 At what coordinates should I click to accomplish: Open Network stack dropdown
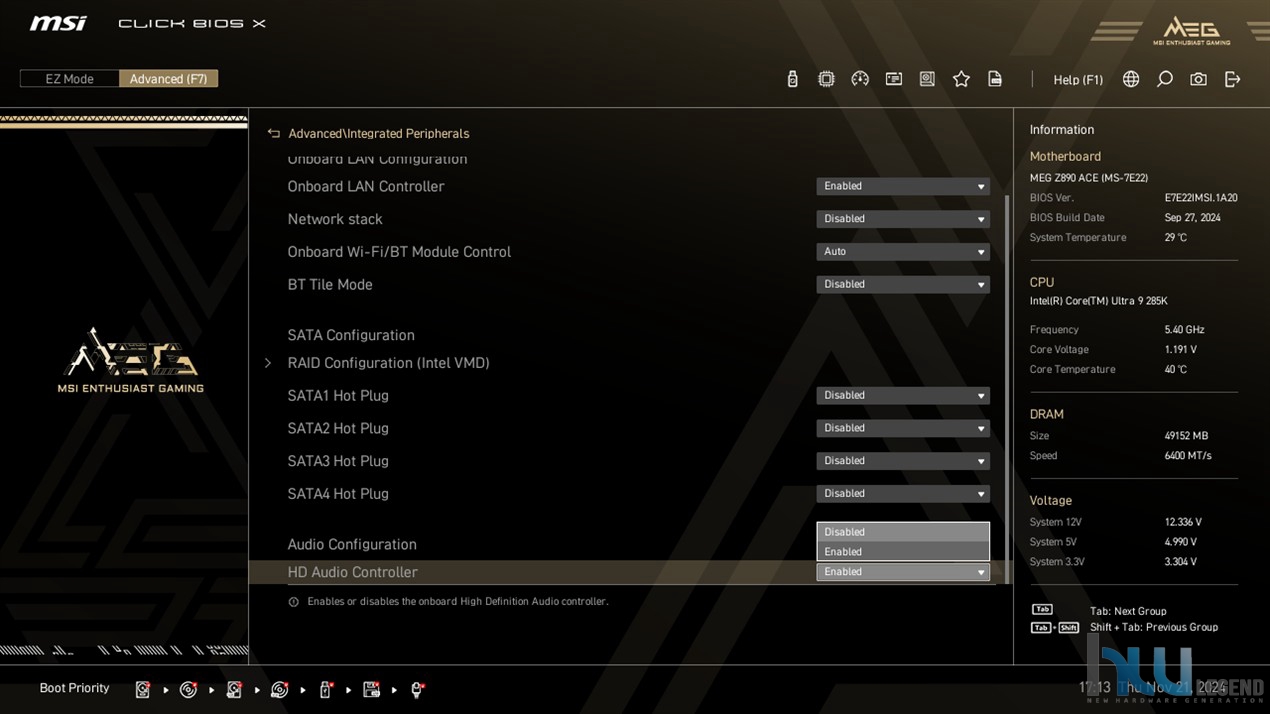point(903,219)
